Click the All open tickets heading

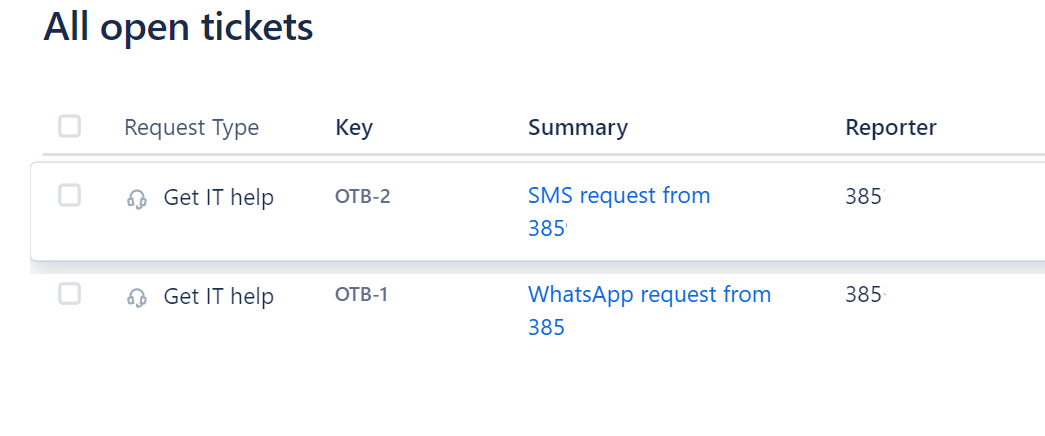(178, 27)
